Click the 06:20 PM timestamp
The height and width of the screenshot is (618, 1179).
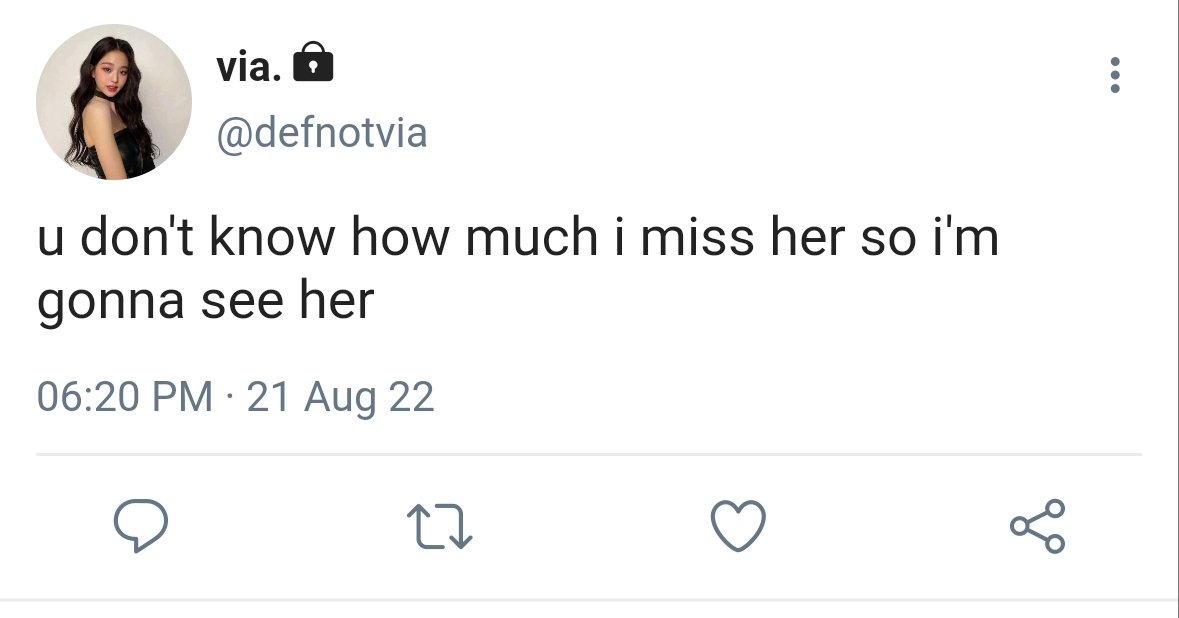tap(125, 397)
